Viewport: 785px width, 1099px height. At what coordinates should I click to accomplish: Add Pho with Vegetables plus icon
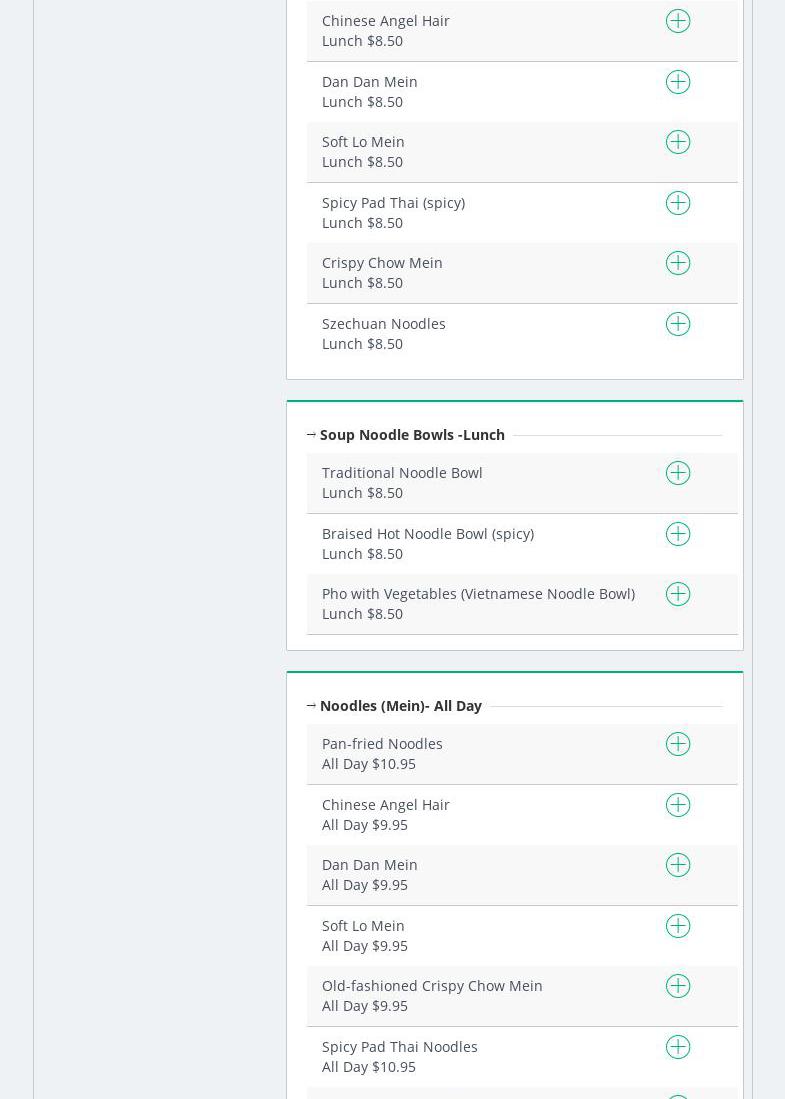678,594
